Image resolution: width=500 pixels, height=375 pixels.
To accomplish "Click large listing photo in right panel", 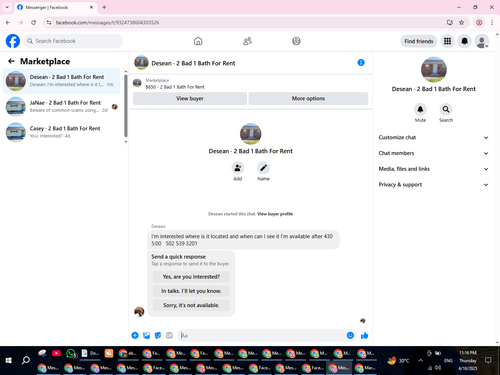I will tap(434, 69).
